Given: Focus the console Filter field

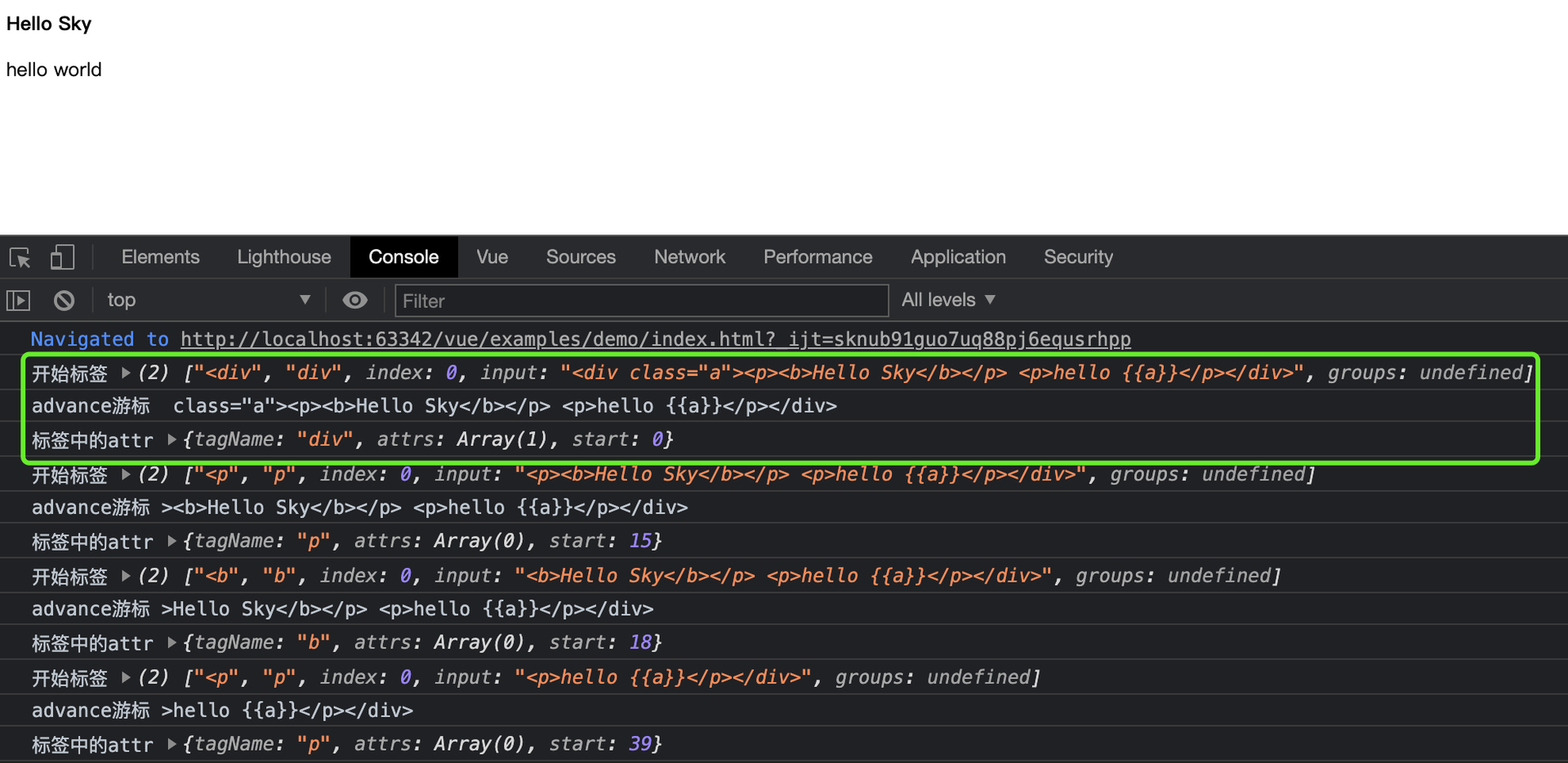Looking at the screenshot, I should coord(641,301).
